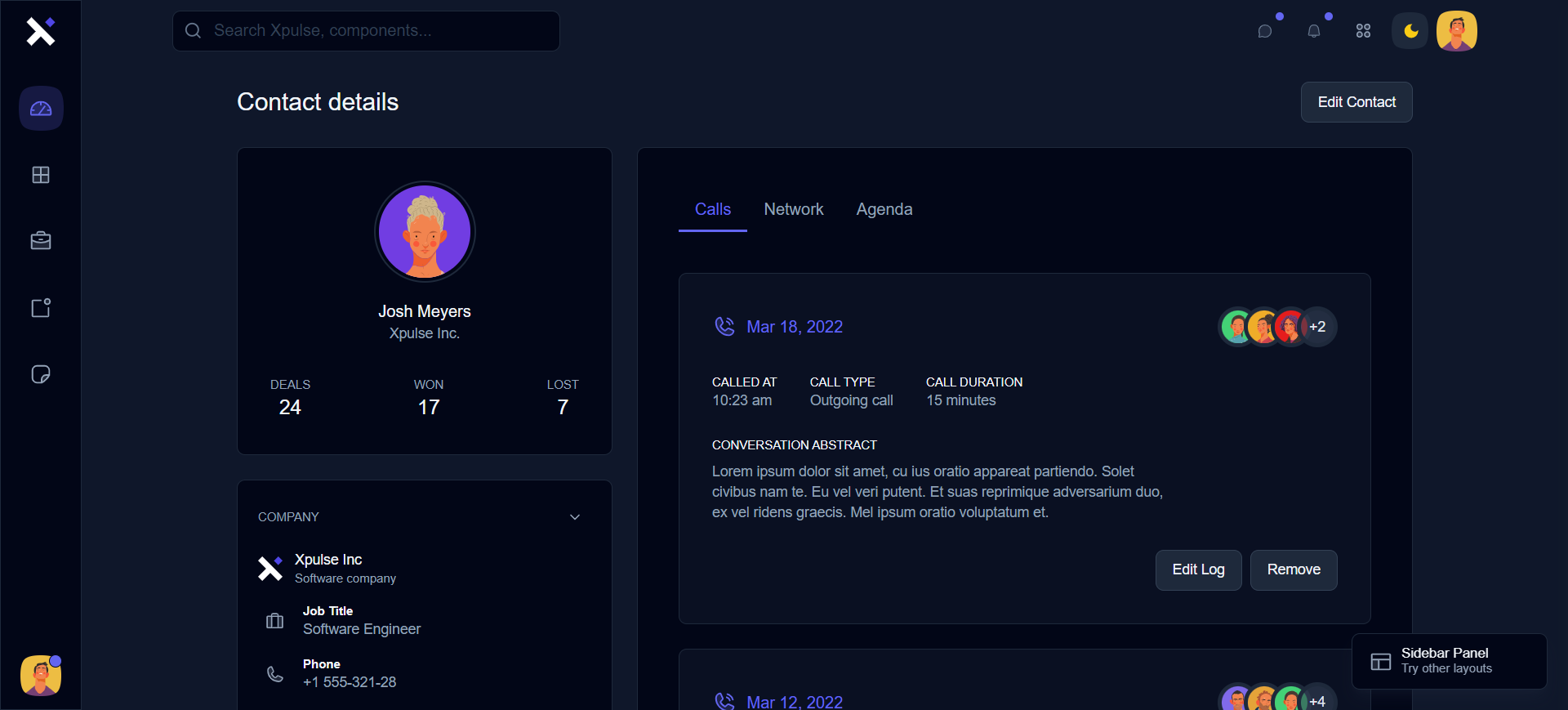Open the apps grid menu icon
Image resolution: width=1568 pixels, height=710 pixels.
[1363, 31]
